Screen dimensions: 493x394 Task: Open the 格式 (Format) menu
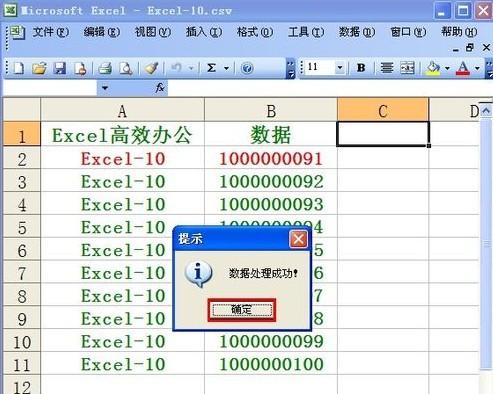[x=255, y=32]
